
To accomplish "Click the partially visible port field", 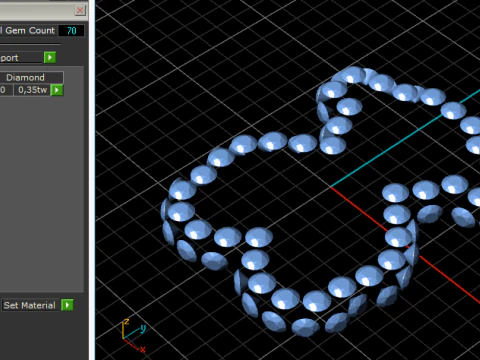I will [21, 58].
